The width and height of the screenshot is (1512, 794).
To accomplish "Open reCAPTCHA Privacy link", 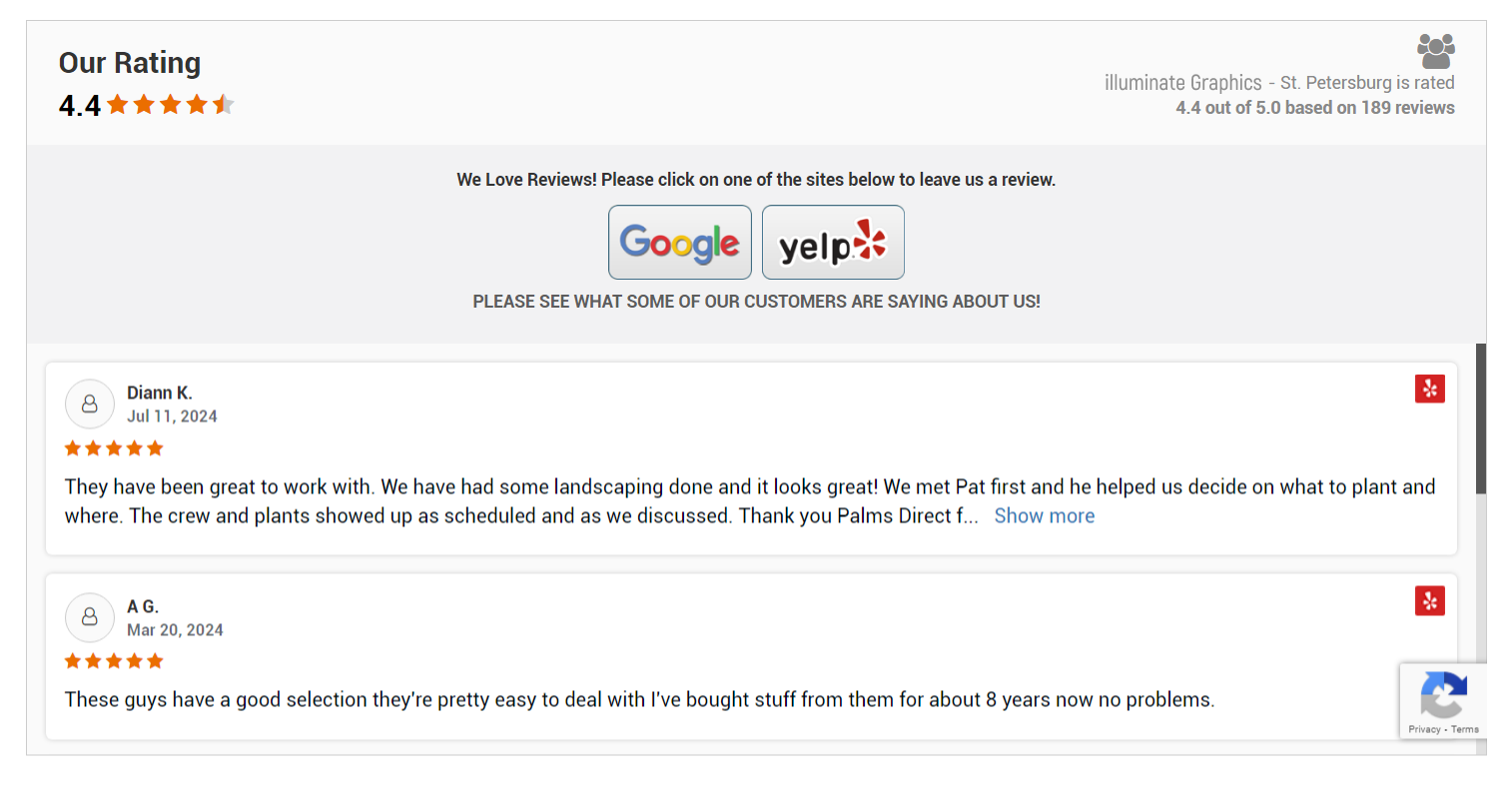I will click(x=1424, y=729).
